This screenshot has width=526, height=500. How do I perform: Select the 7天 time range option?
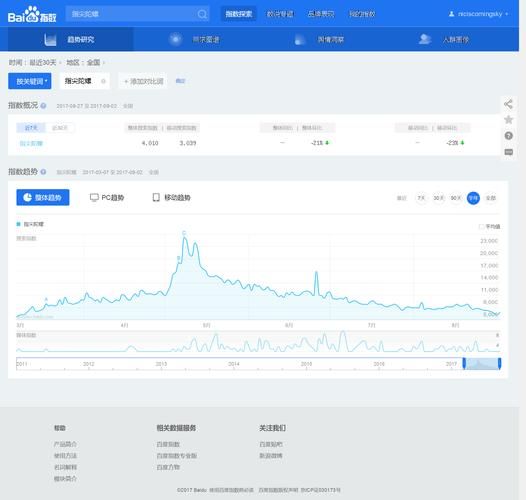point(421,198)
